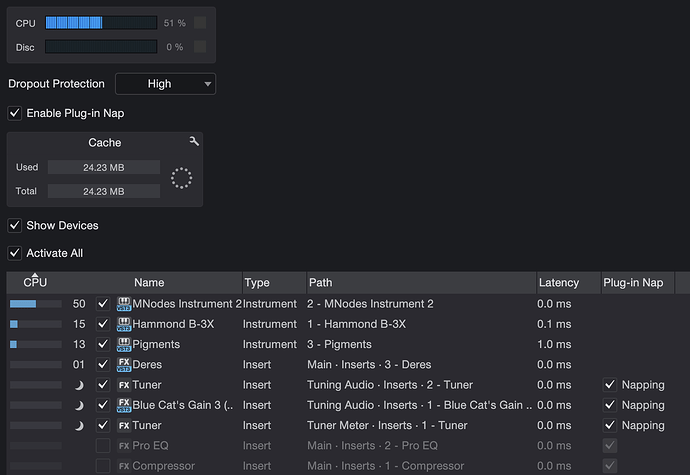Image resolution: width=690 pixels, height=475 pixels.
Task: Open Dropout Protection dropdown set to High
Action: [165, 84]
